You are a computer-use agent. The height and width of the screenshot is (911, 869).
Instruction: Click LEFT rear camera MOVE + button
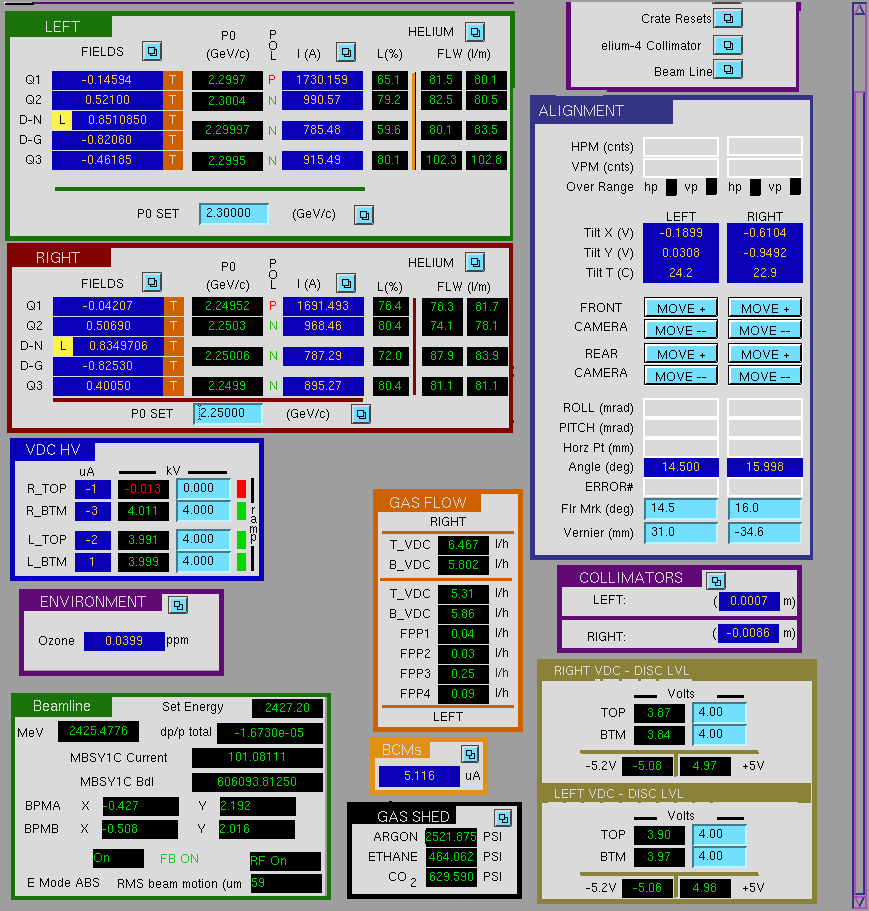(681, 354)
